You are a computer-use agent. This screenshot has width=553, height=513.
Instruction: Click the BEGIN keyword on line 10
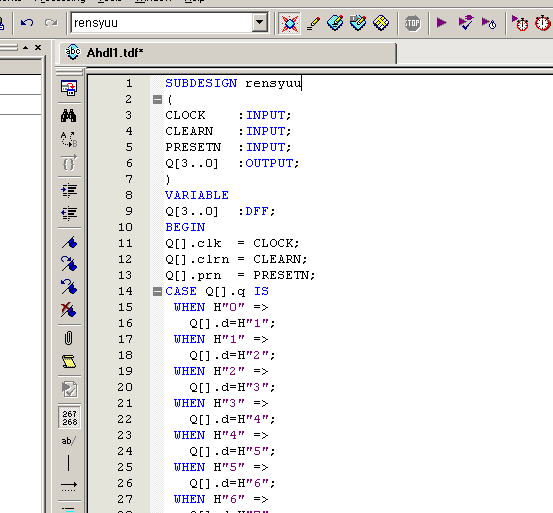[x=185, y=227]
